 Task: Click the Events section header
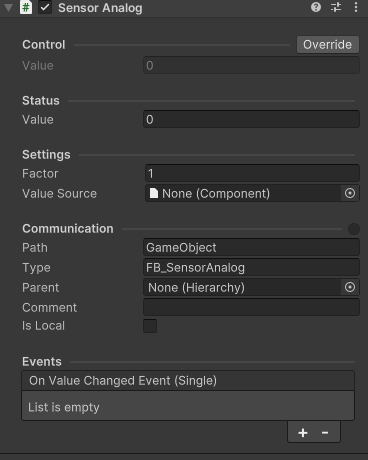(42, 362)
